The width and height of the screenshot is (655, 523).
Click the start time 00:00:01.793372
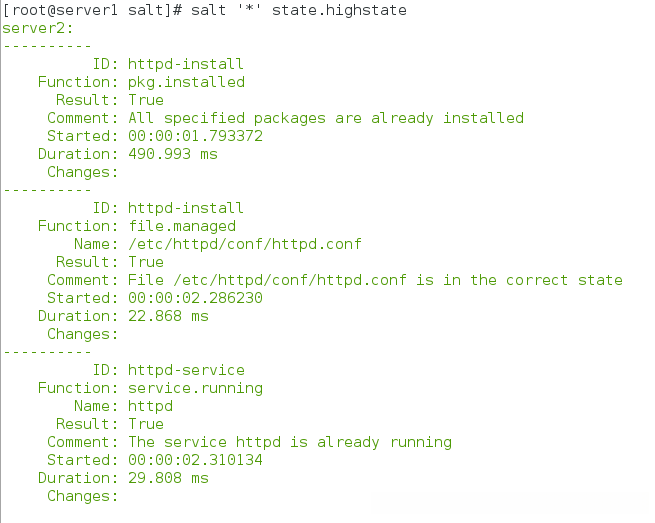(195, 136)
